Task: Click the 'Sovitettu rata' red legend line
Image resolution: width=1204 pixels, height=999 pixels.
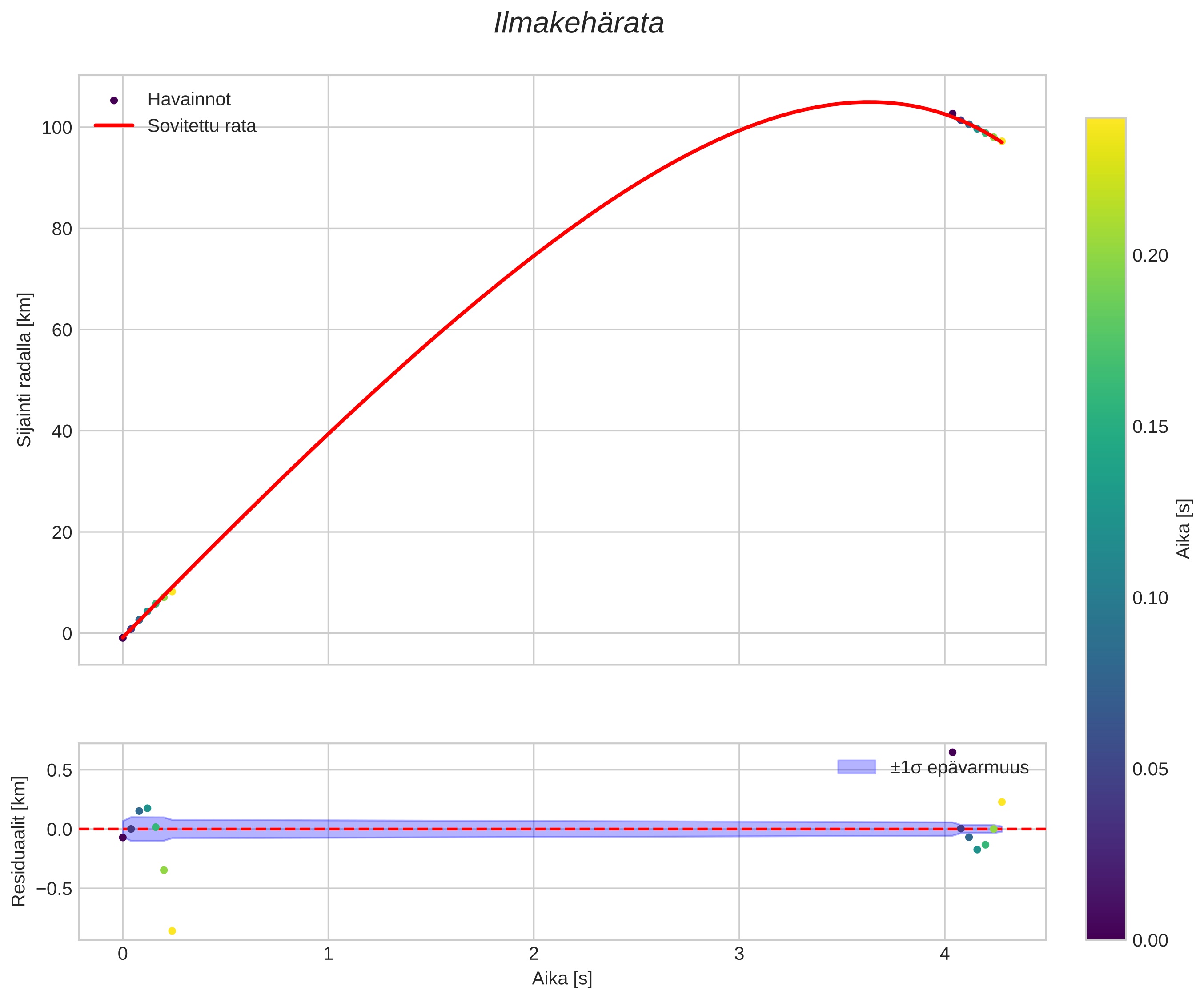Action: (x=113, y=125)
